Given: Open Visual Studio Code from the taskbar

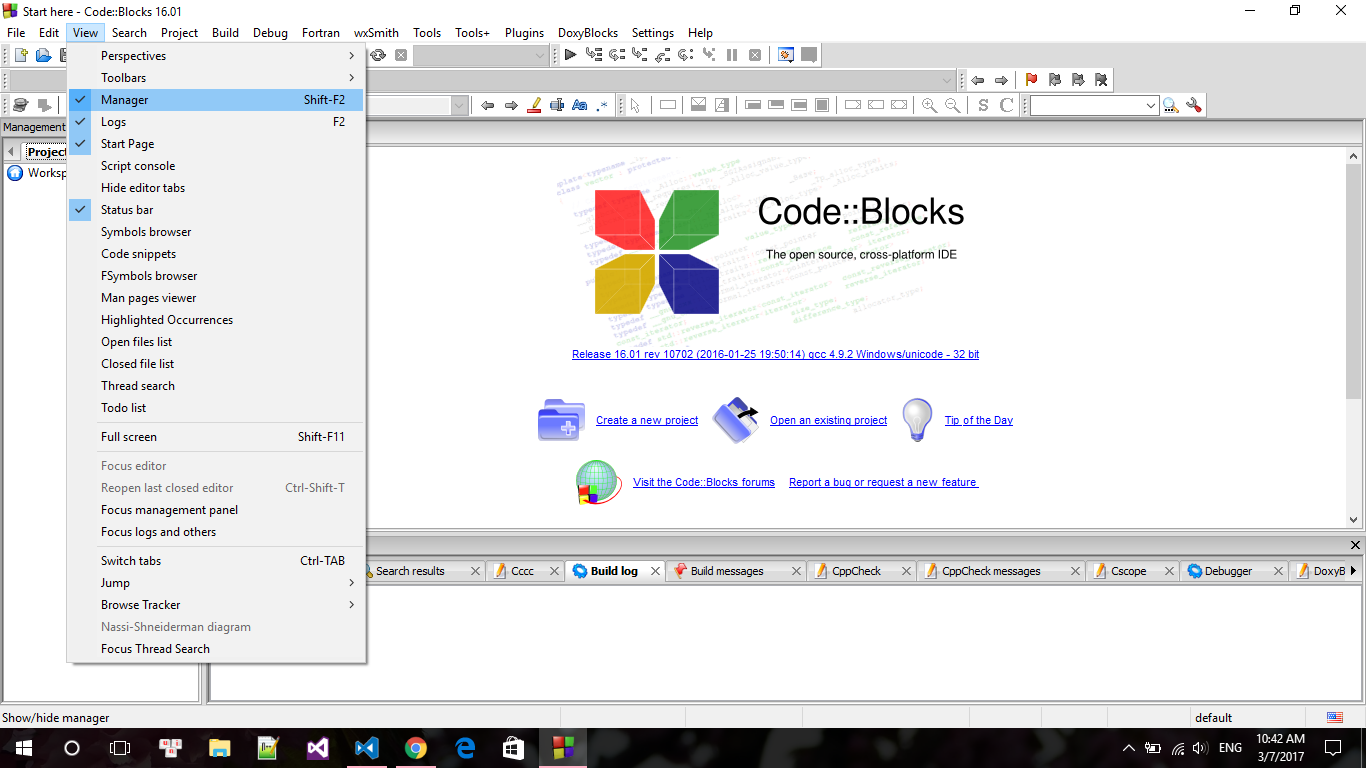Looking at the screenshot, I should (366, 747).
